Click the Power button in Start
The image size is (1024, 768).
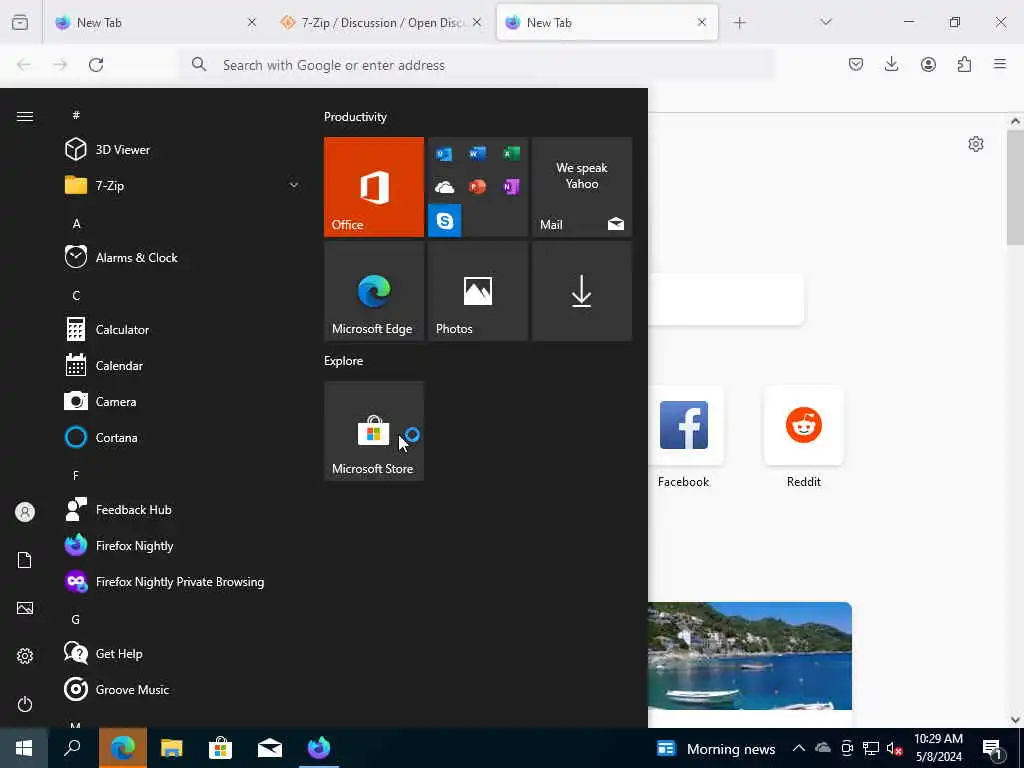click(25, 704)
